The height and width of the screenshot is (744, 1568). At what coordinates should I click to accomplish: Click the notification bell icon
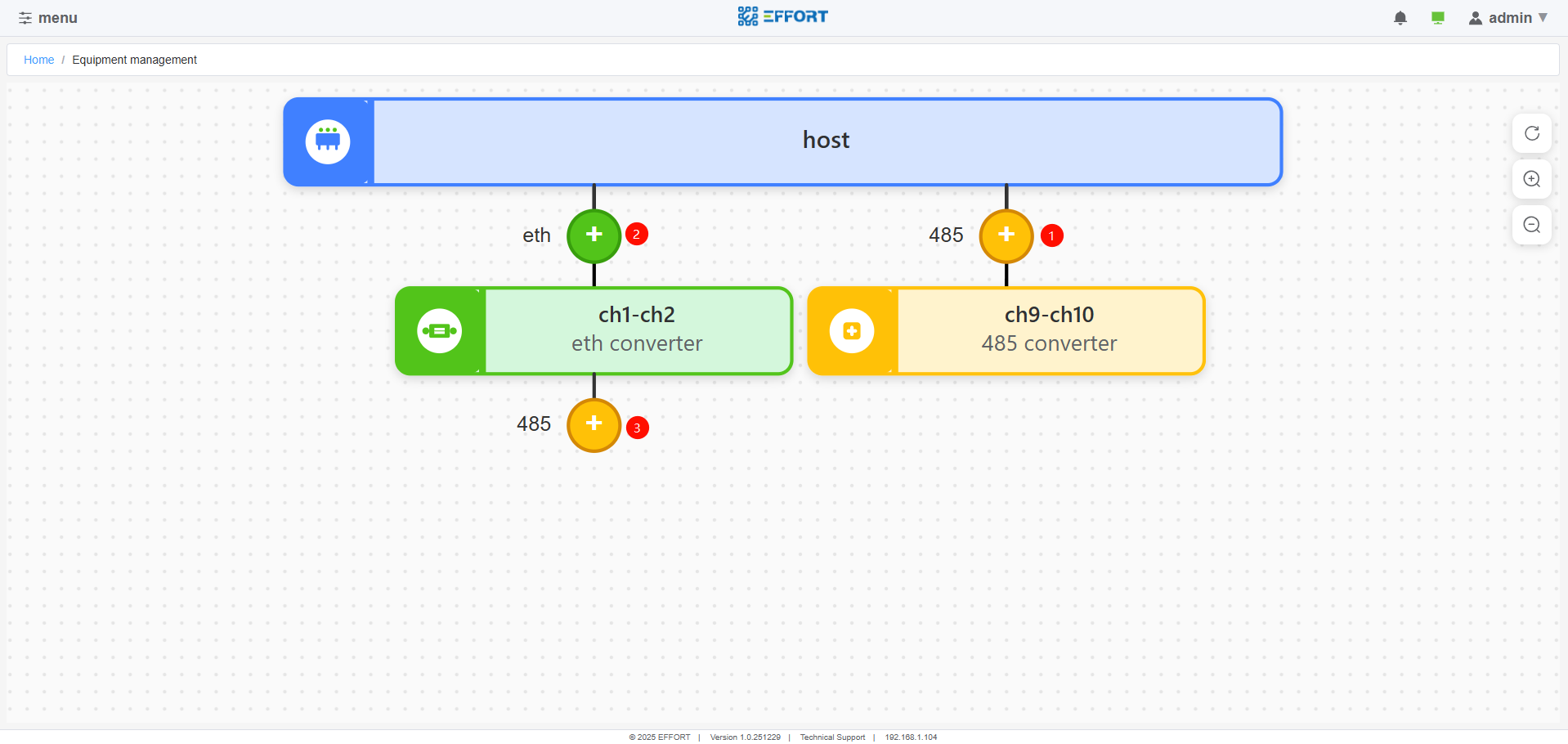click(x=1400, y=18)
